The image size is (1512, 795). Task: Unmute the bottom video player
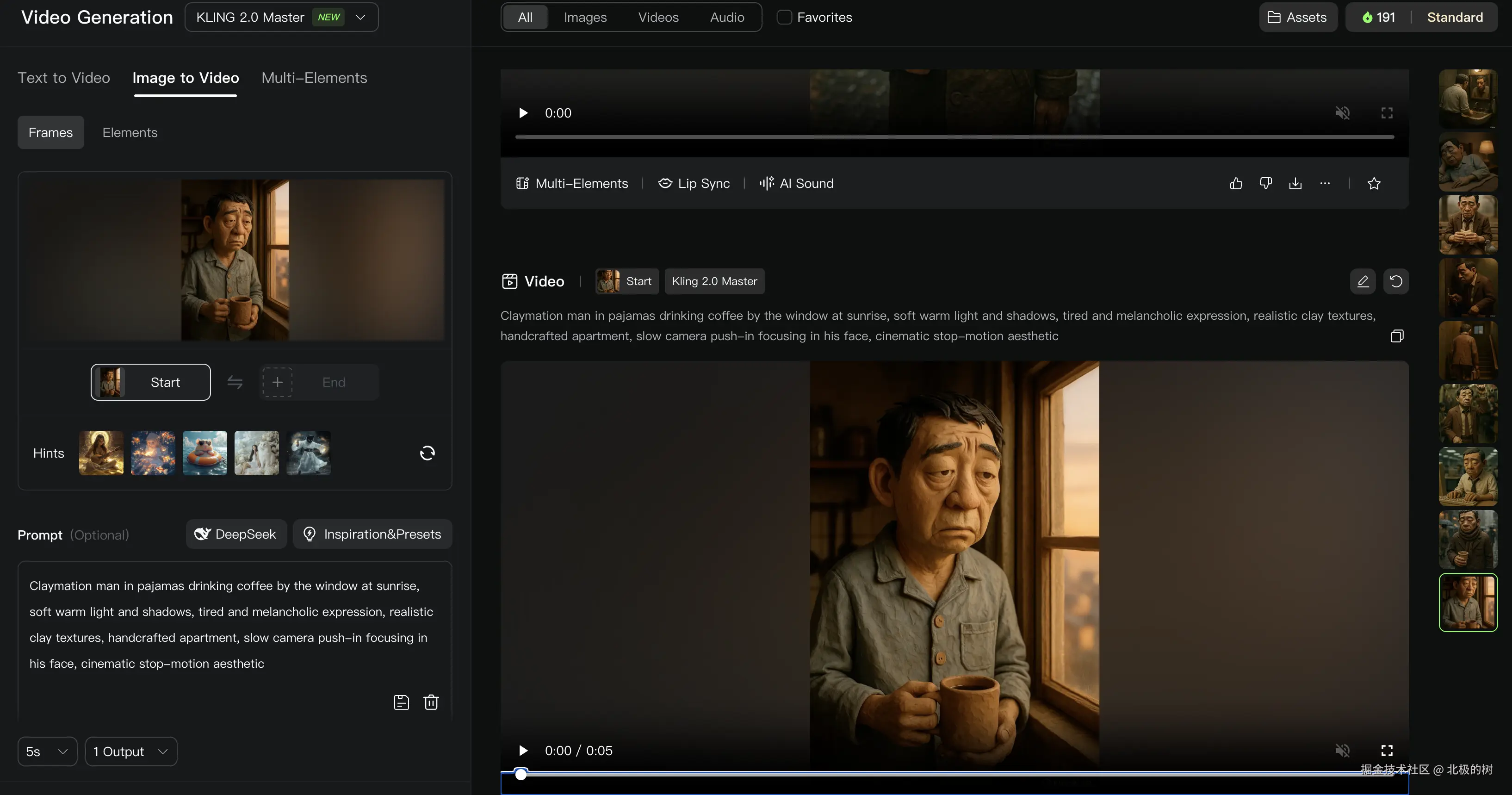pyautogui.click(x=1342, y=751)
